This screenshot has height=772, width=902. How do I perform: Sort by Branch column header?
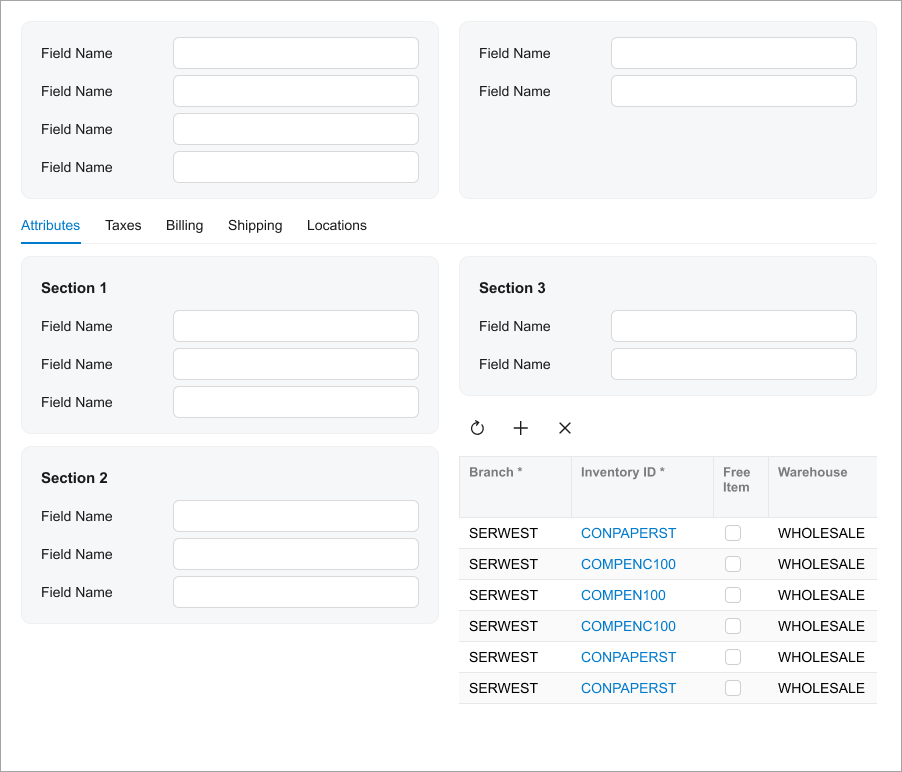[x=496, y=472]
